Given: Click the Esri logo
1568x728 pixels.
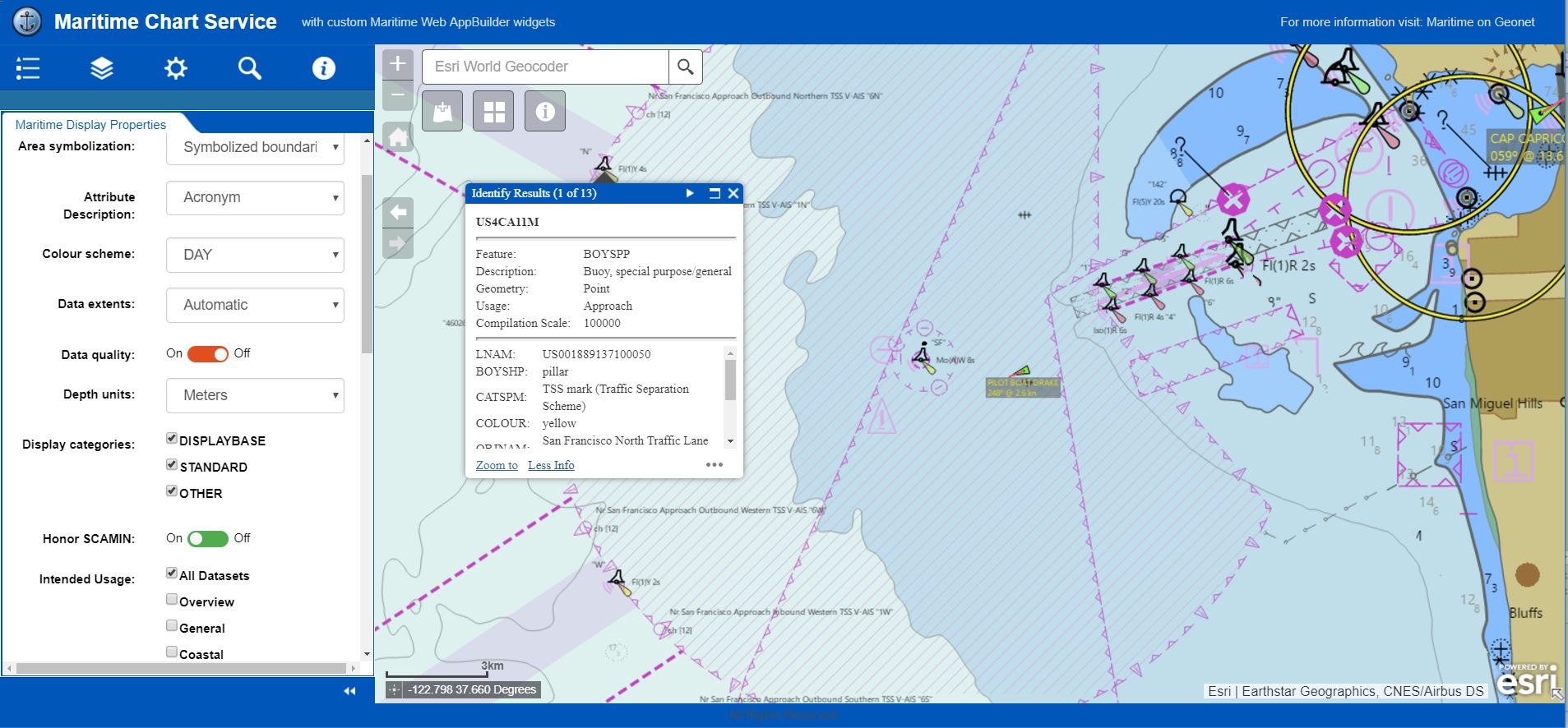Looking at the screenshot, I should [1528, 680].
